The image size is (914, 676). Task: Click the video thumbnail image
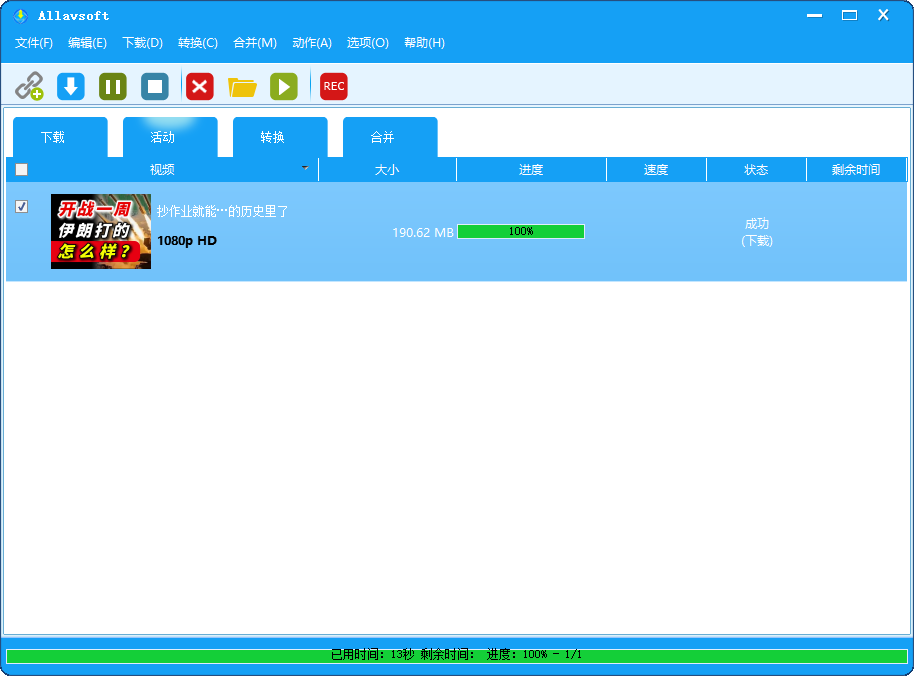pos(101,231)
